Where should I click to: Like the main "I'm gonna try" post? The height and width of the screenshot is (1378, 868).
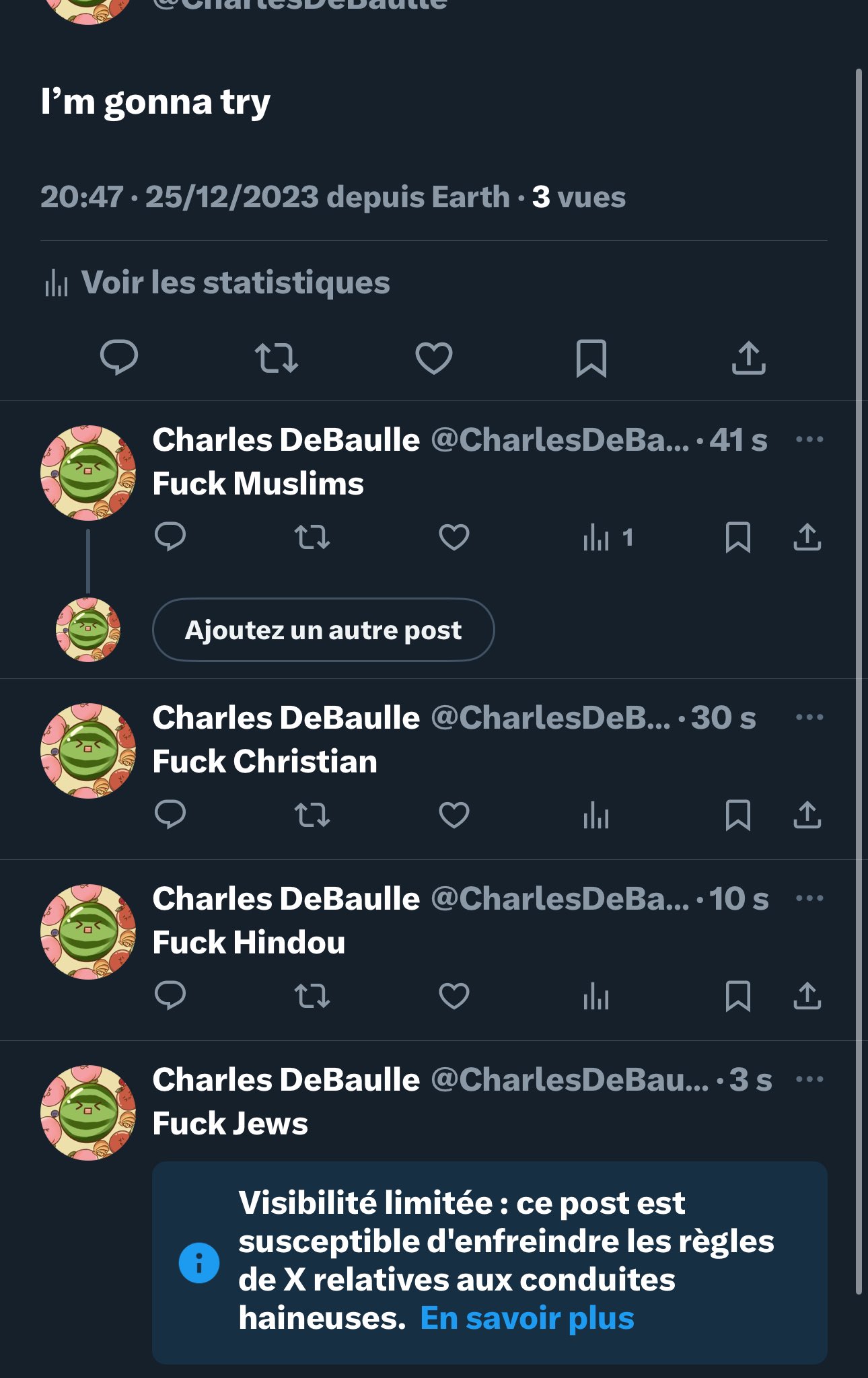[x=434, y=357]
